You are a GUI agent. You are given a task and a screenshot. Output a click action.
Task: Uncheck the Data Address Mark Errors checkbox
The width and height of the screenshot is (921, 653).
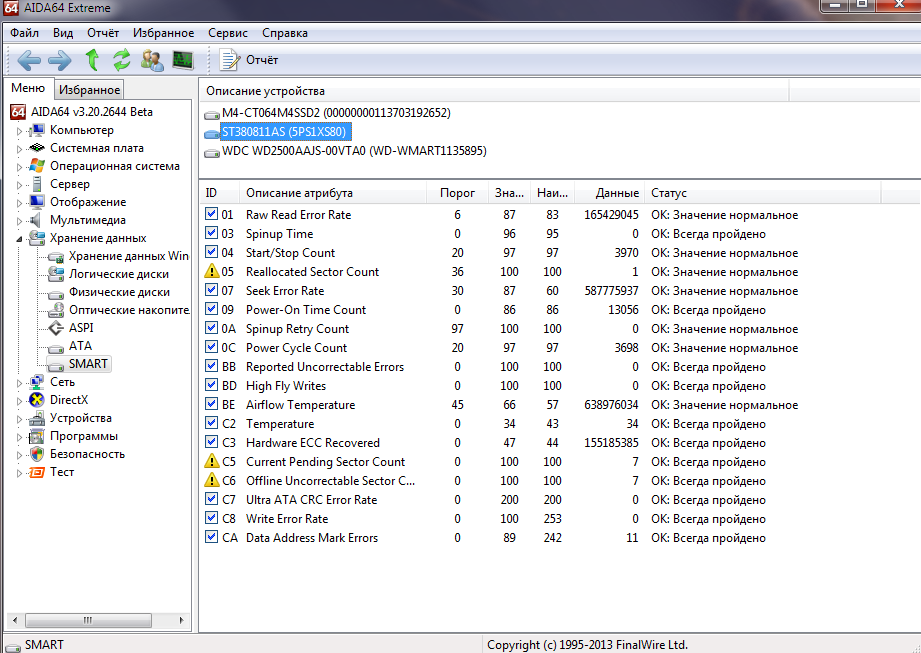point(211,537)
